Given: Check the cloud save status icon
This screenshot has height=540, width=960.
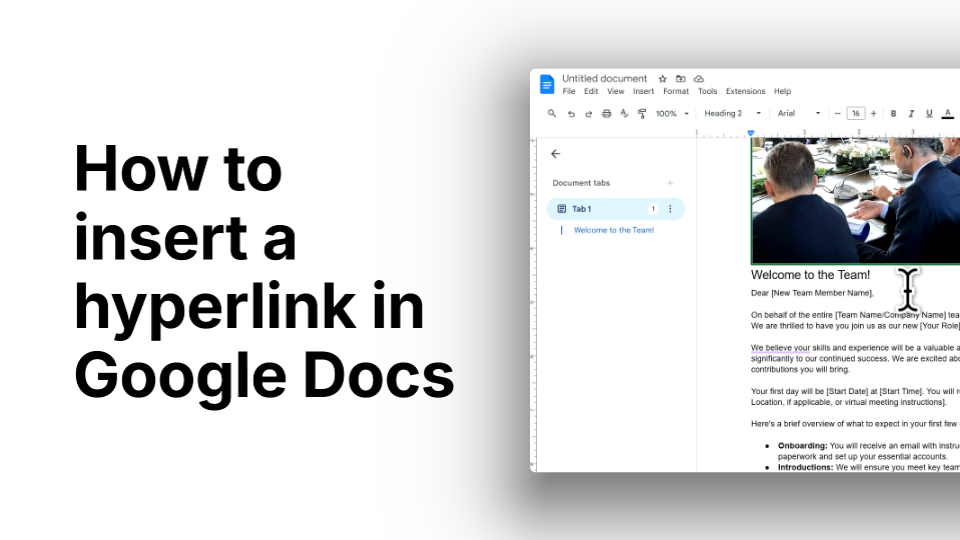Looking at the screenshot, I should 699,79.
